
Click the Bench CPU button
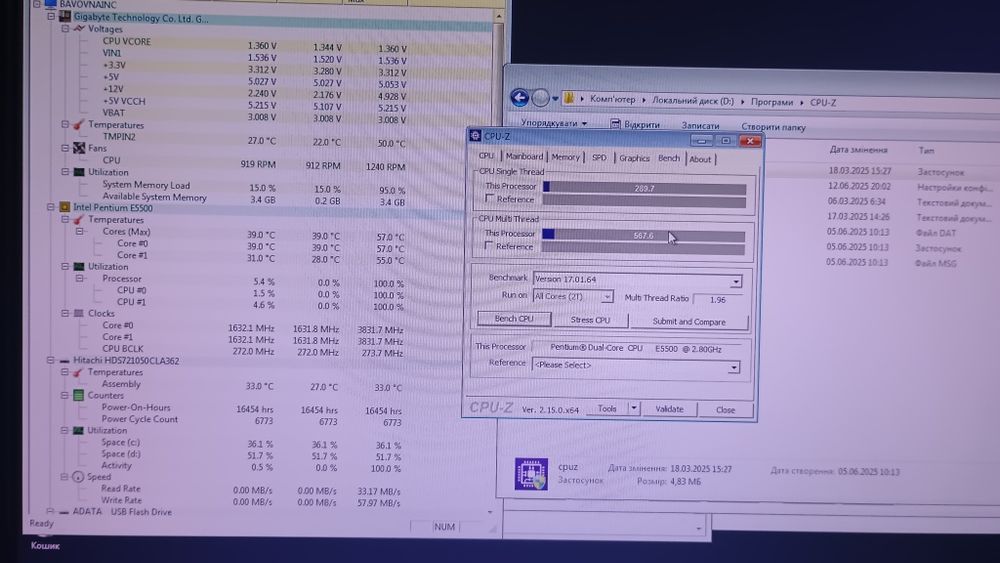(x=514, y=319)
